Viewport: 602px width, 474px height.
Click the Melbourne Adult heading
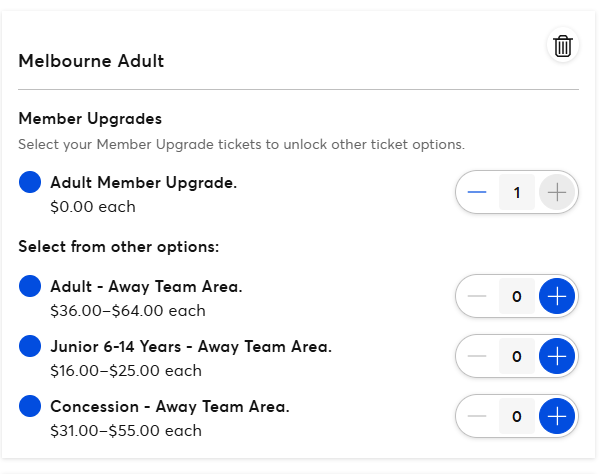[91, 61]
